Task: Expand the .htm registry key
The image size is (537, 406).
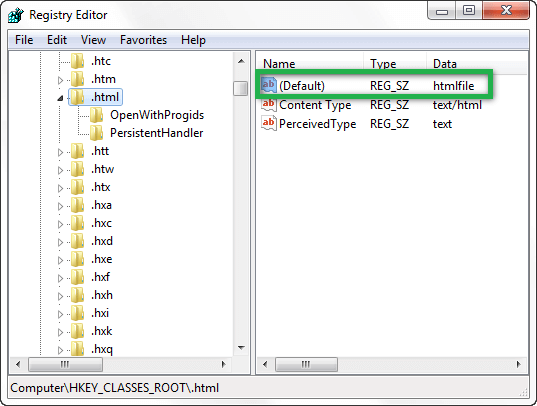Action: point(61,80)
